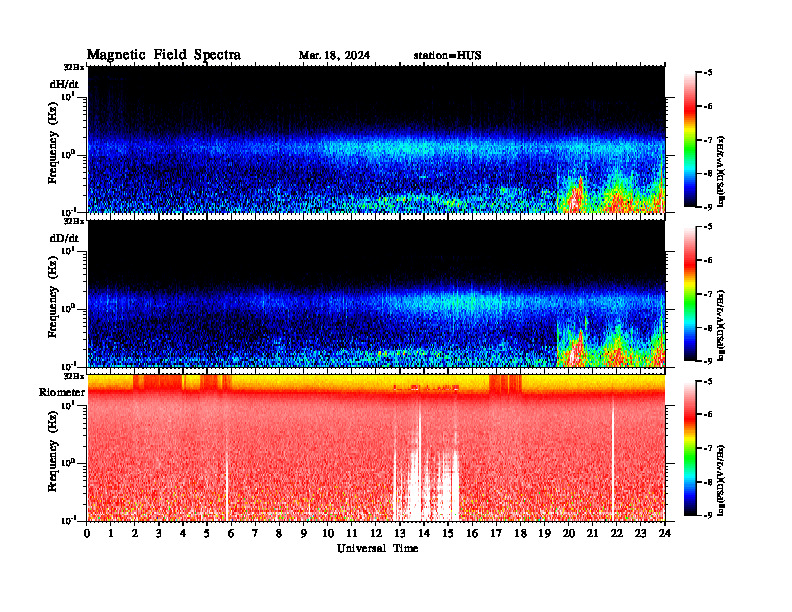Click hour "24" on the Universal Time axis
The width and height of the screenshot is (792, 612).
[x=665, y=534]
